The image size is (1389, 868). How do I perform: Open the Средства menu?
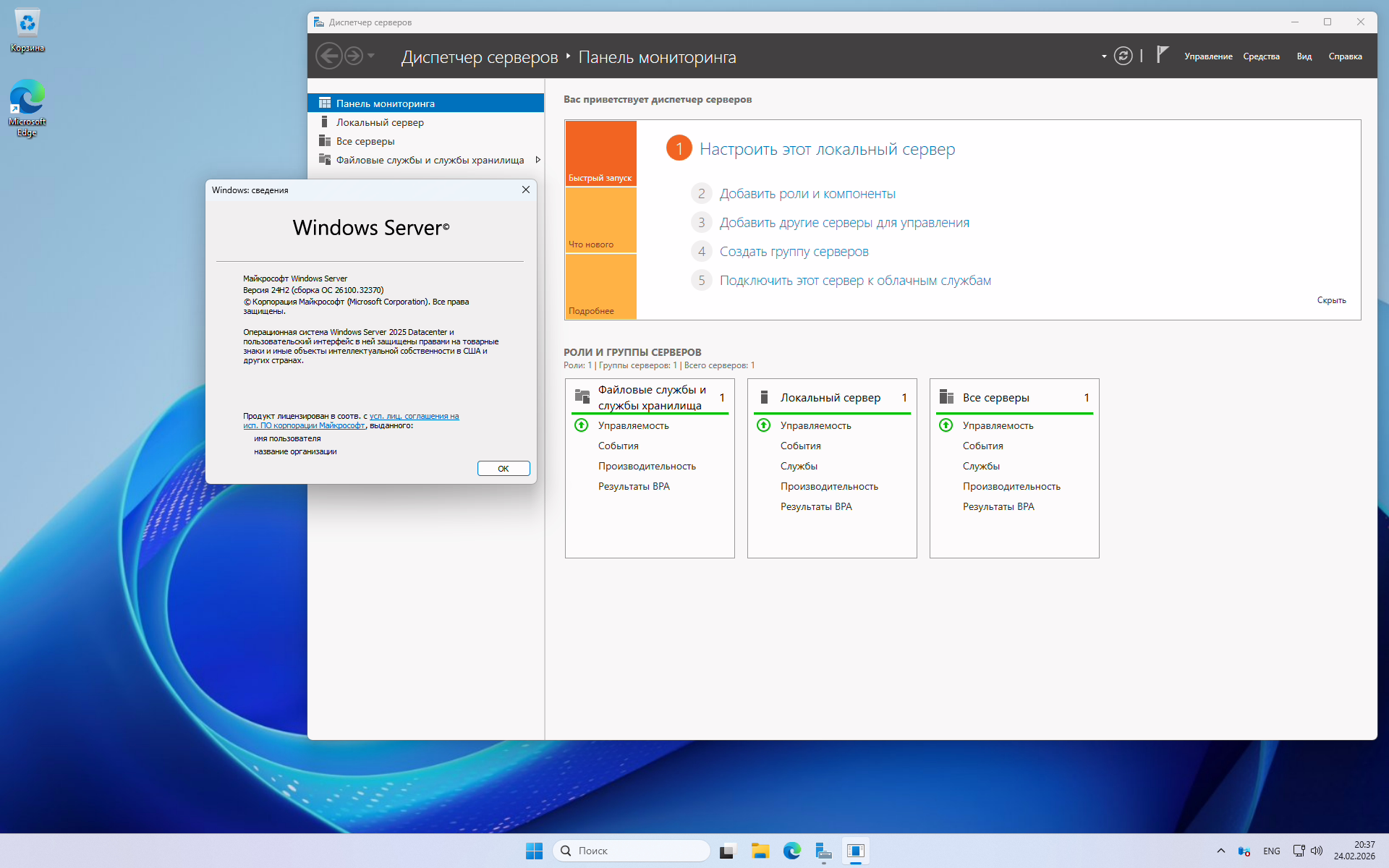(x=1261, y=56)
